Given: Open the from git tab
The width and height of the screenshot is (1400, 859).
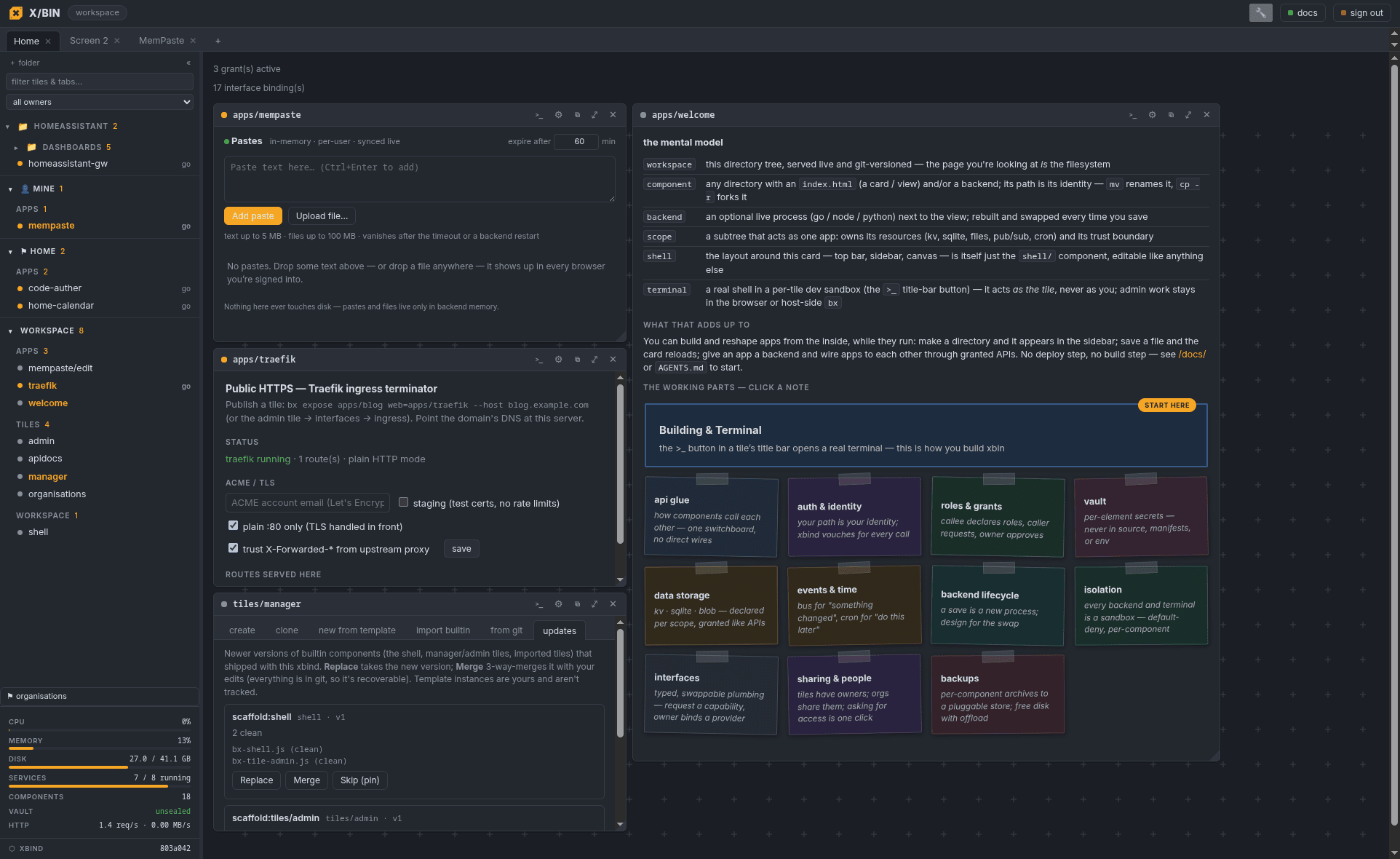Looking at the screenshot, I should pos(506,630).
